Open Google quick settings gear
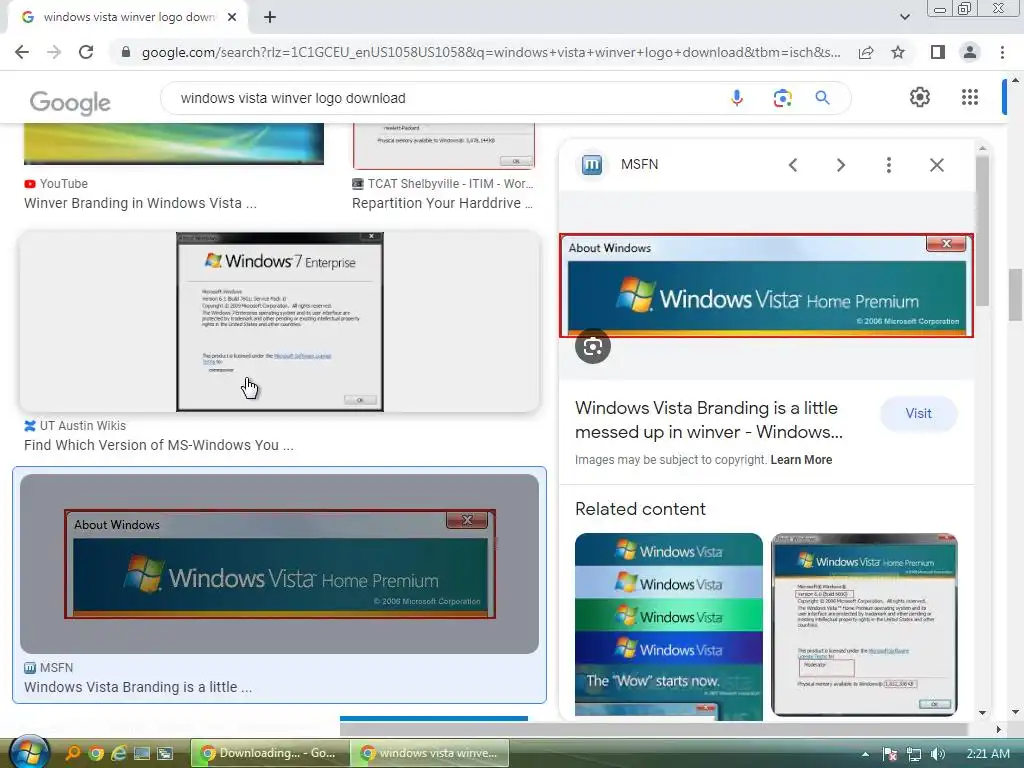This screenshot has height=768, width=1024. pos(920,97)
